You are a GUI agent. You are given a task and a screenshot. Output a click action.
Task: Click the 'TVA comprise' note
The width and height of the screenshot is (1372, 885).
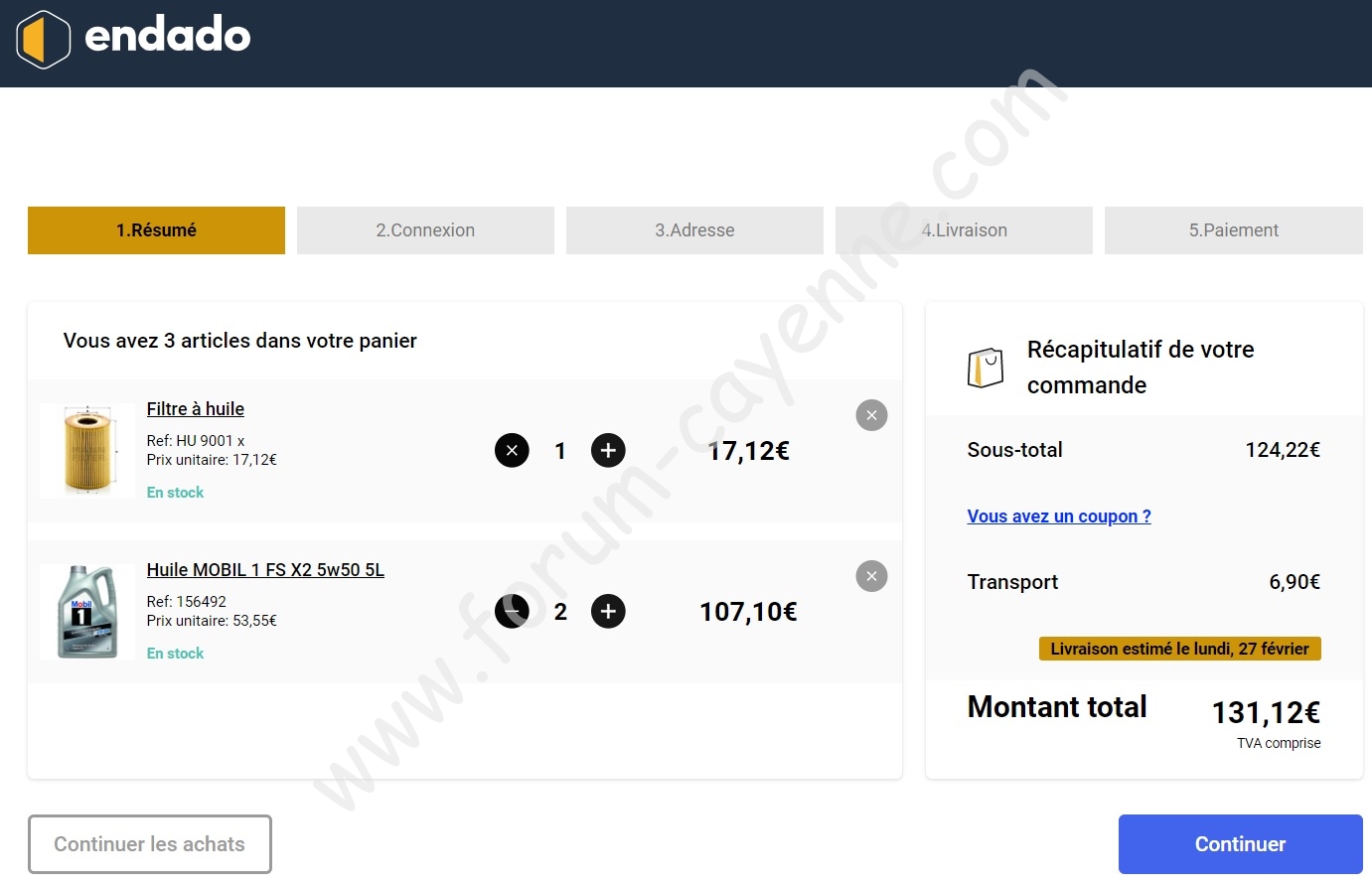[x=1279, y=743]
